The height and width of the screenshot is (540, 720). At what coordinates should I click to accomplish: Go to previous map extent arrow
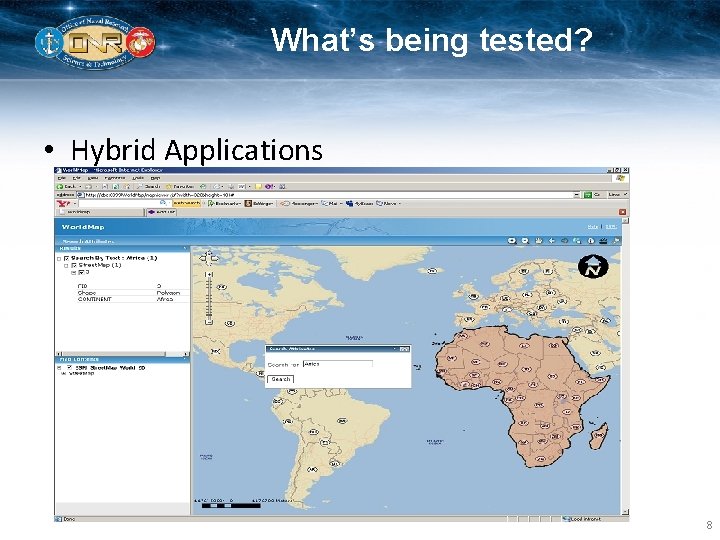click(551, 241)
